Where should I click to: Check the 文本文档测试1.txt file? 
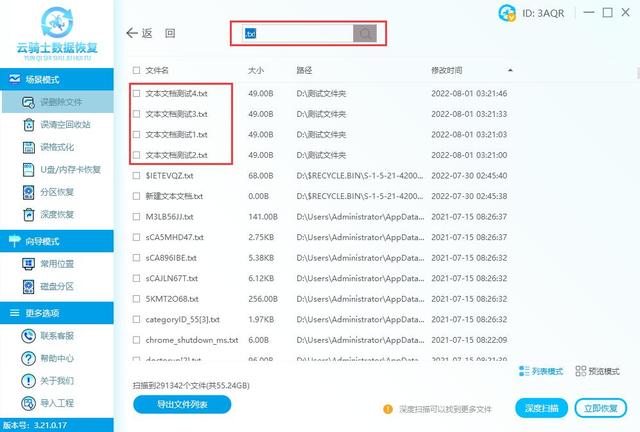point(136,134)
